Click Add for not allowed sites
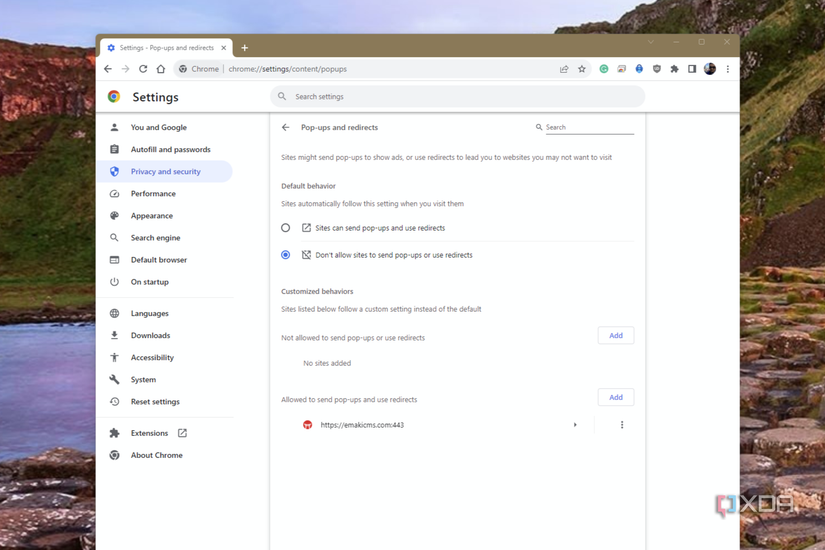This screenshot has width=825, height=550. click(616, 335)
